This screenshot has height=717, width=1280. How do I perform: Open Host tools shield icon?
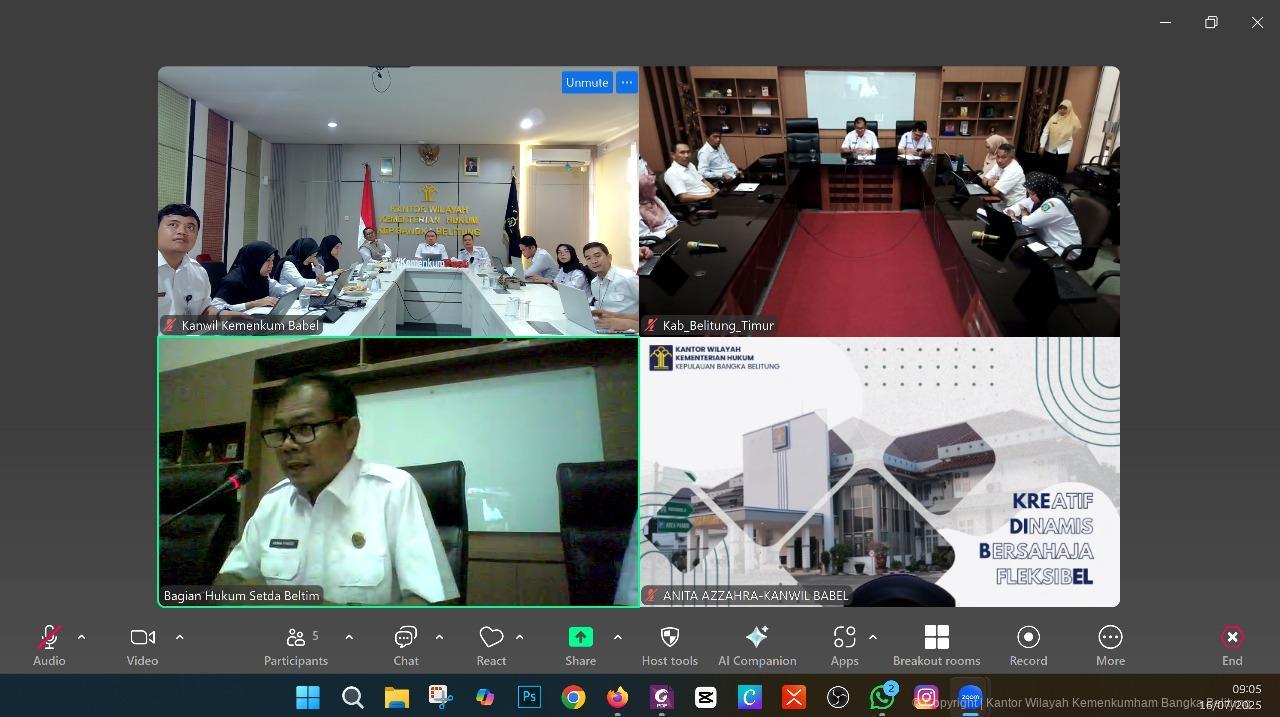click(670, 638)
